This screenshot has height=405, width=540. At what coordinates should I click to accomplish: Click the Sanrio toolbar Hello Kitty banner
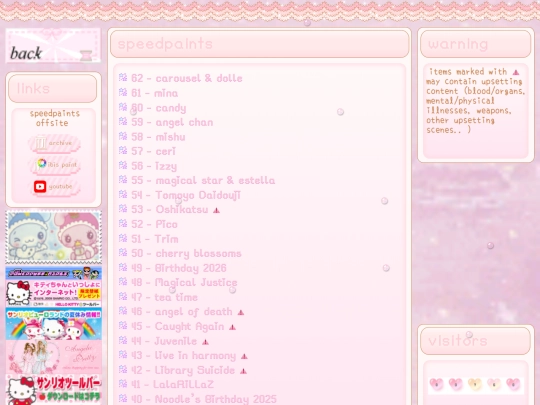53,390
